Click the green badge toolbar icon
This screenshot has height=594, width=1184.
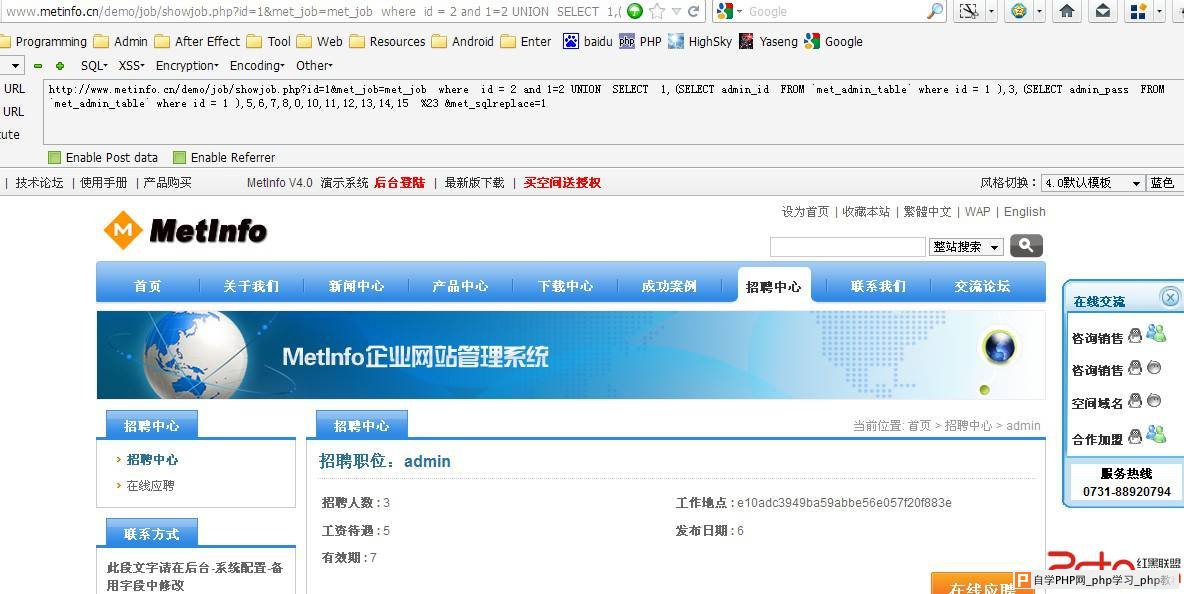click(x=1019, y=11)
